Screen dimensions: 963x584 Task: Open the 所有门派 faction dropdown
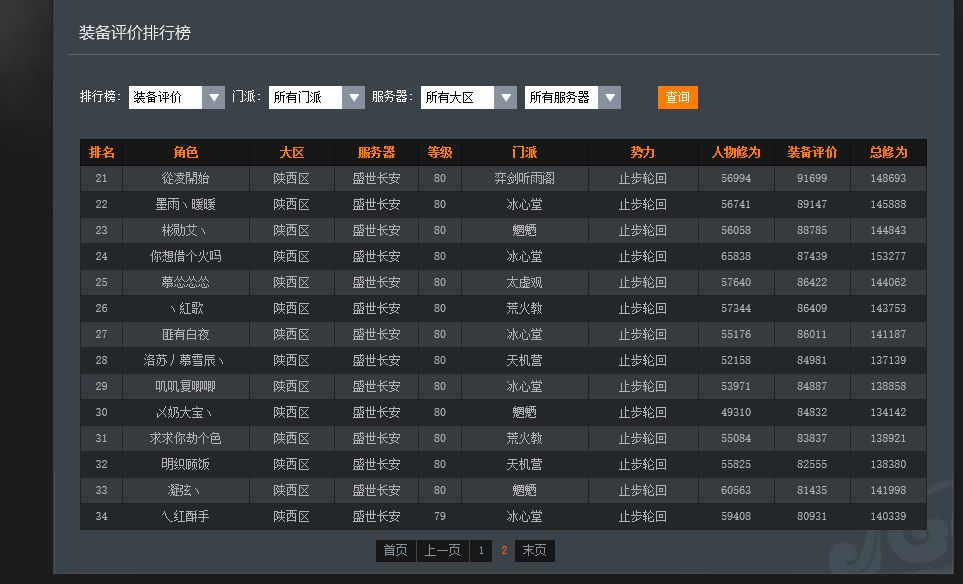(316, 97)
